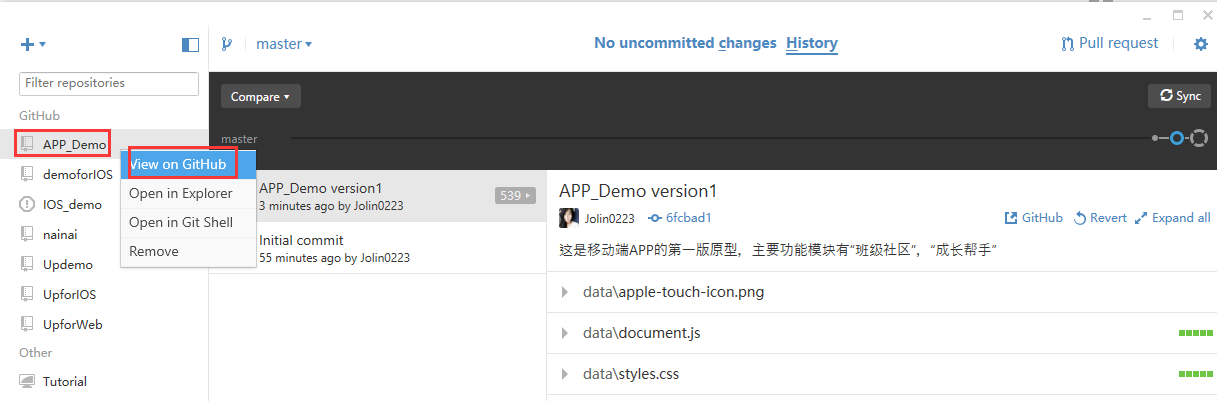The image size is (1217, 401).
Task: Maximize the application window
Action: pos(1178,14)
